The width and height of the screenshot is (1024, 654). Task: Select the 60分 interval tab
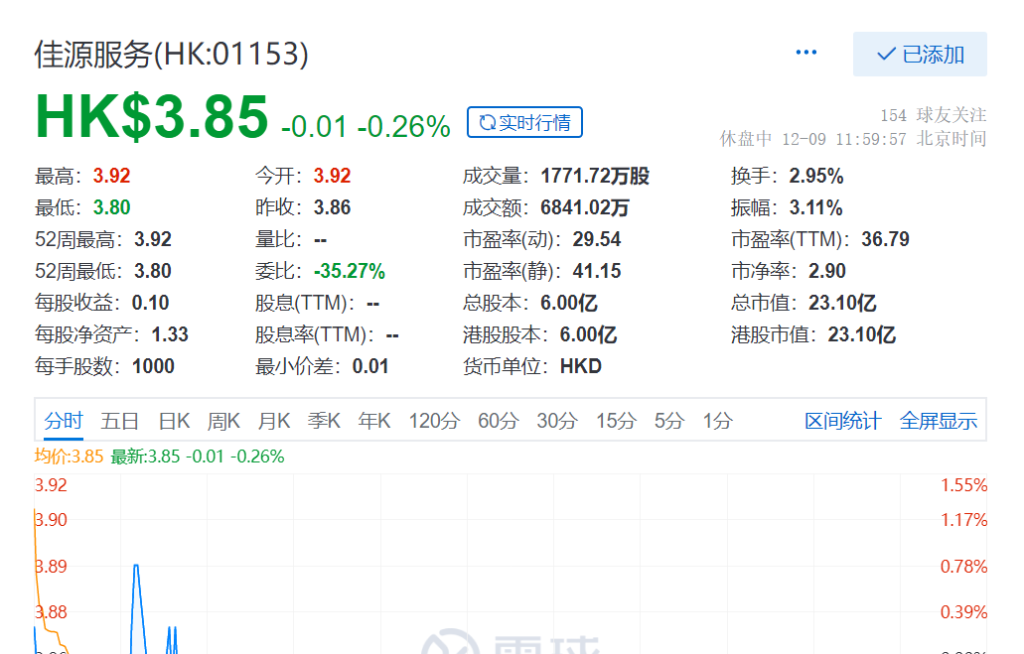coord(498,421)
